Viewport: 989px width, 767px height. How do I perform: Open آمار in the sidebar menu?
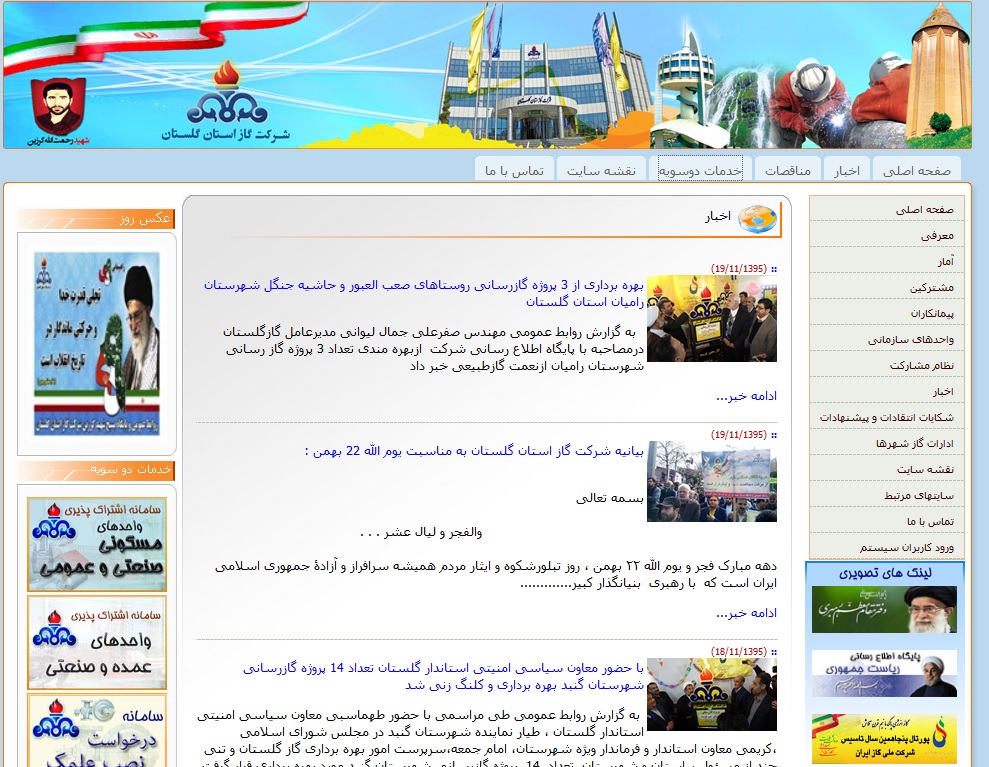click(x=887, y=261)
